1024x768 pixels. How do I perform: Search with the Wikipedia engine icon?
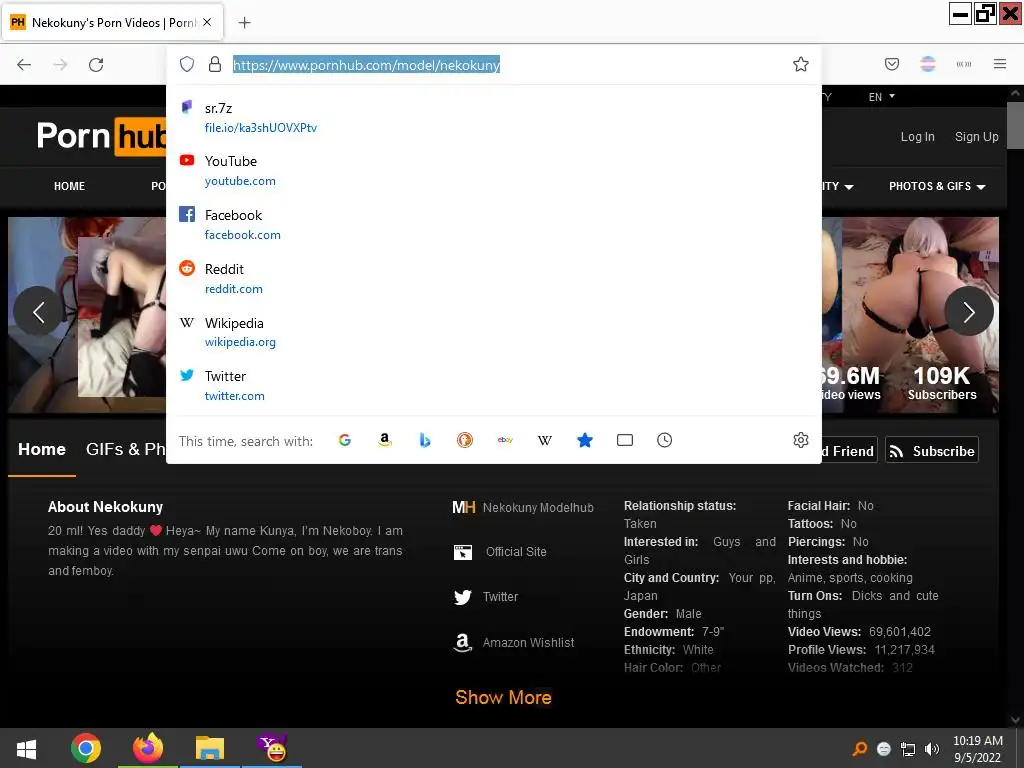[x=545, y=440]
